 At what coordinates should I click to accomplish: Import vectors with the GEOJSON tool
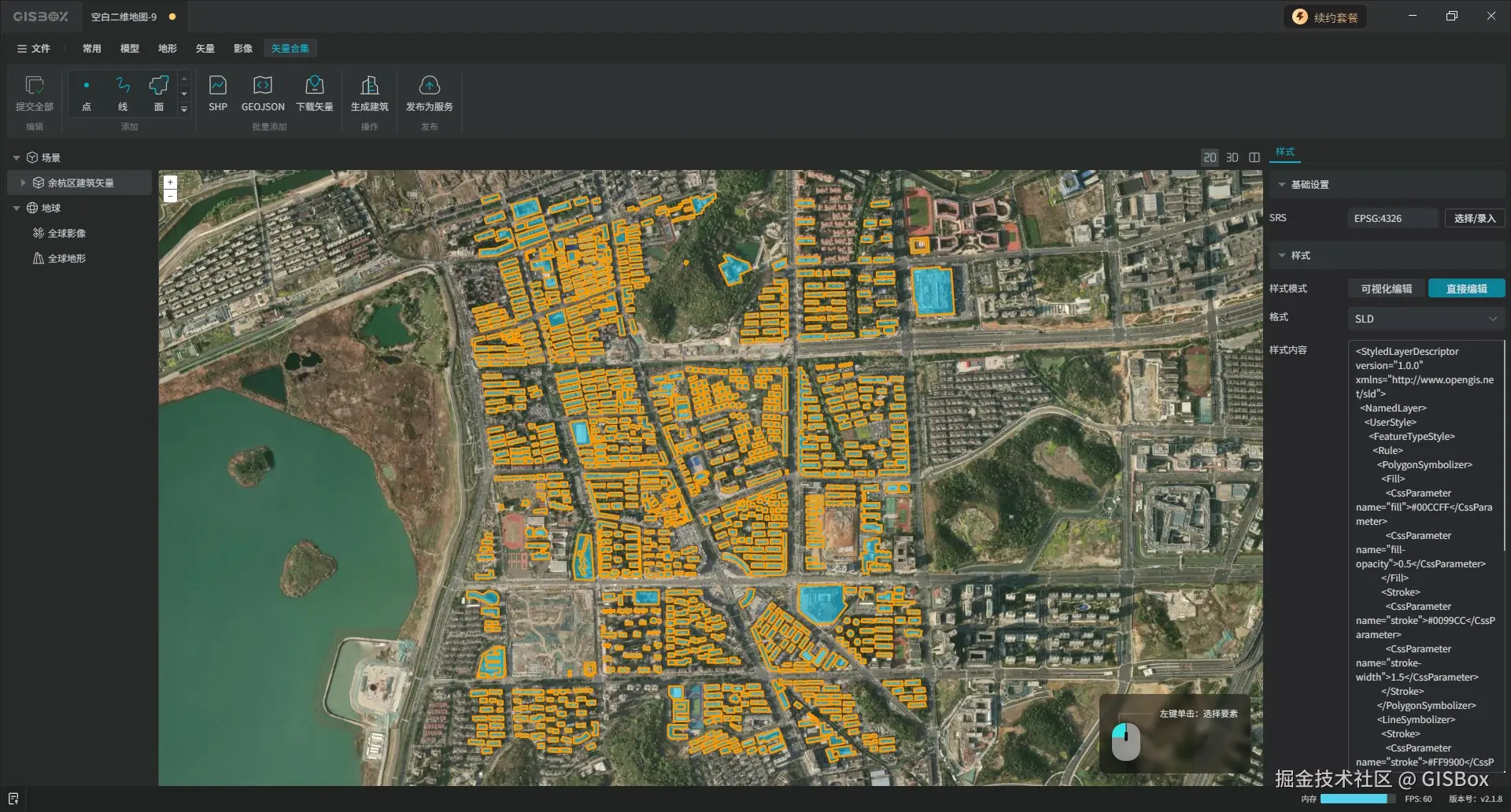[x=263, y=93]
